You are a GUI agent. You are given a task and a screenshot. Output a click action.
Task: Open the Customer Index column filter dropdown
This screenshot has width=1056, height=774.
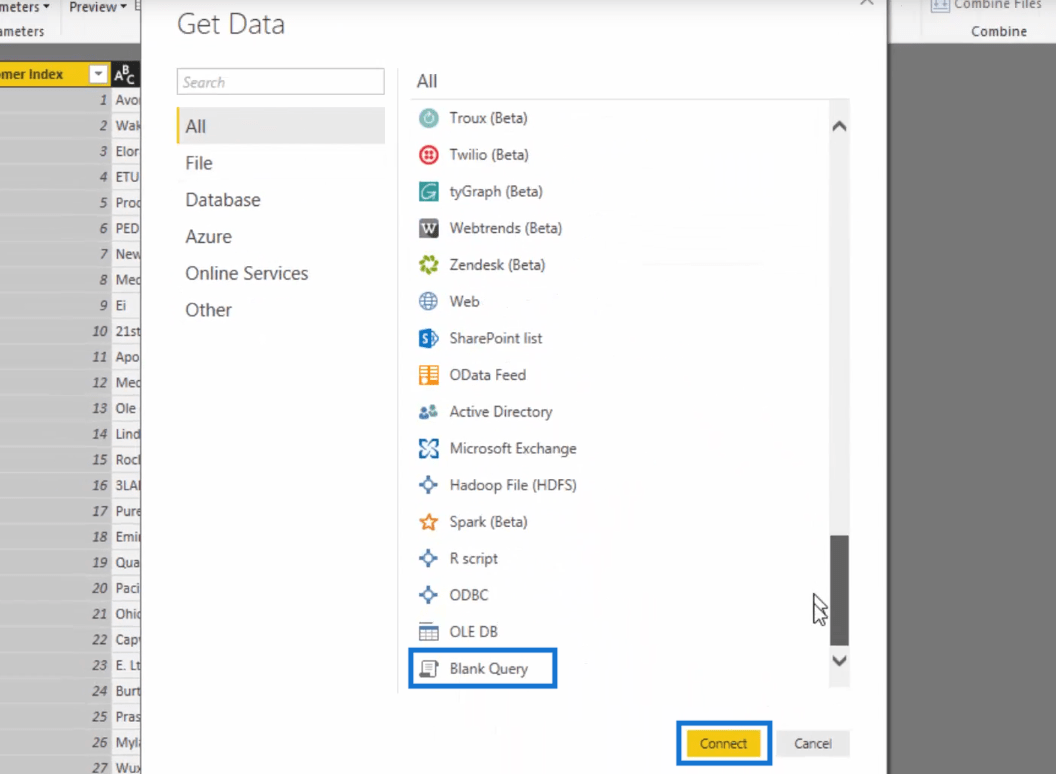click(98, 74)
